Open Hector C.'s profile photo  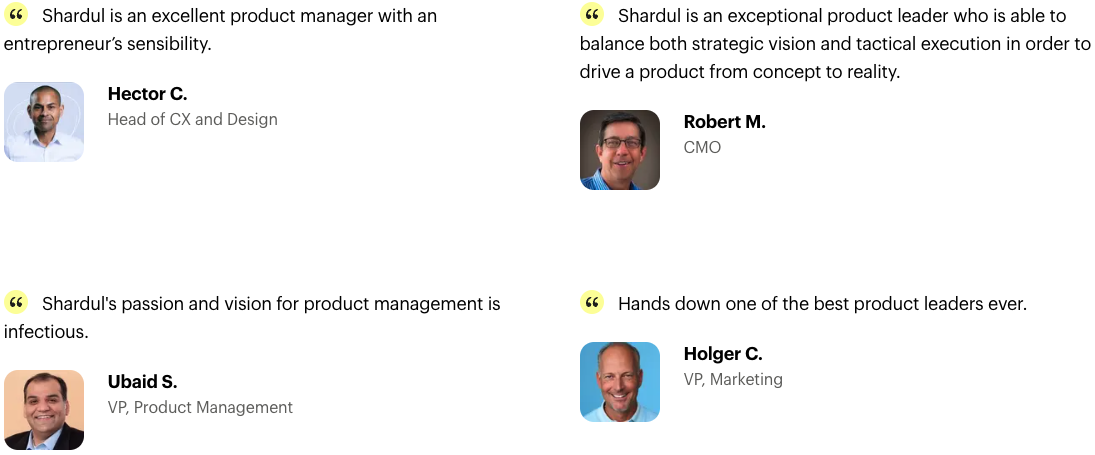[44, 122]
